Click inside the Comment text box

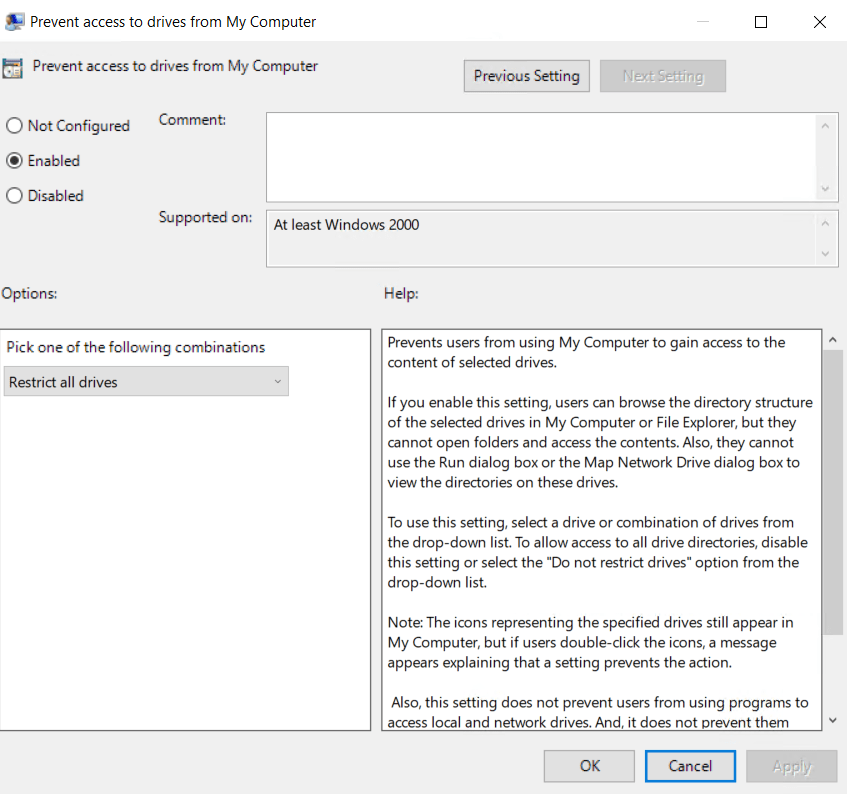(540, 156)
